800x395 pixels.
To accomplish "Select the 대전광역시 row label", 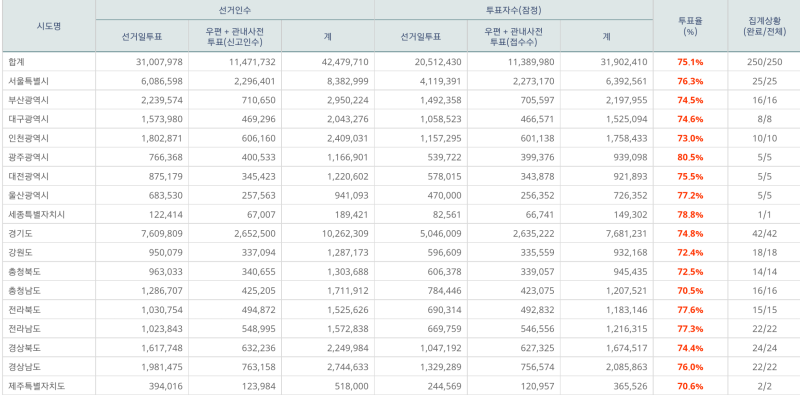I will tap(29, 177).
